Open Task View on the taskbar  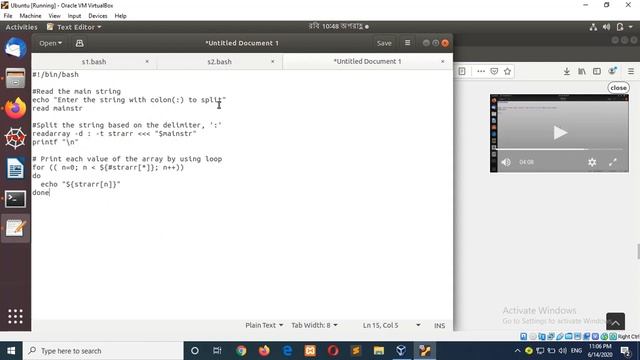click(217, 351)
